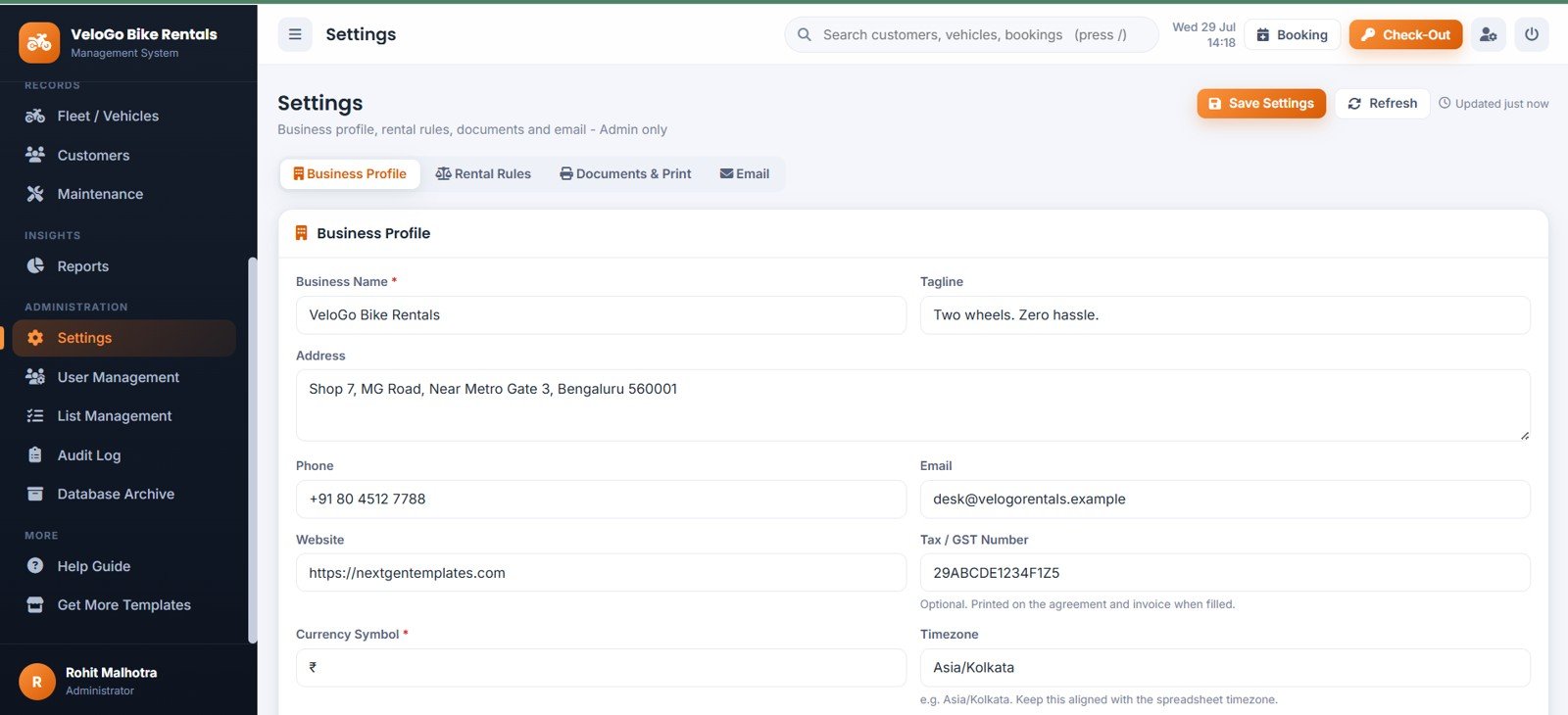Open Get More Templates link
Screen dimensions: 1568x715
click(123, 604)
